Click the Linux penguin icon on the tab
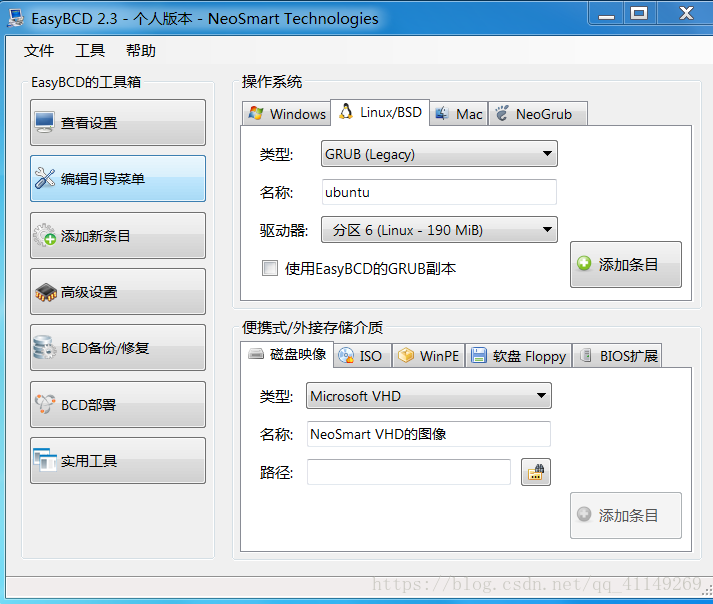Screen dimensions: 713x604 (x=346, y=111)
